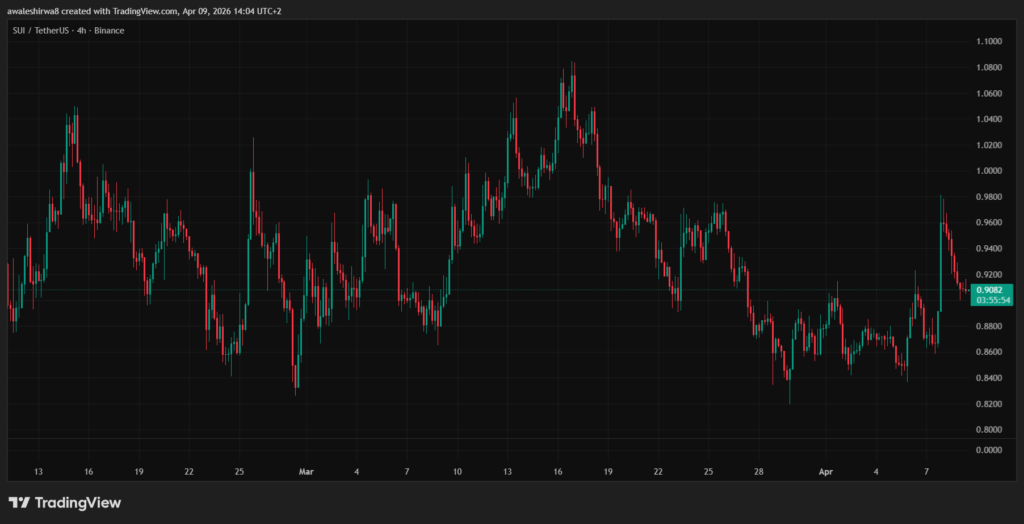Click the highest candle peak near 1.0800
1024x524 pixels.
point(573,65)
